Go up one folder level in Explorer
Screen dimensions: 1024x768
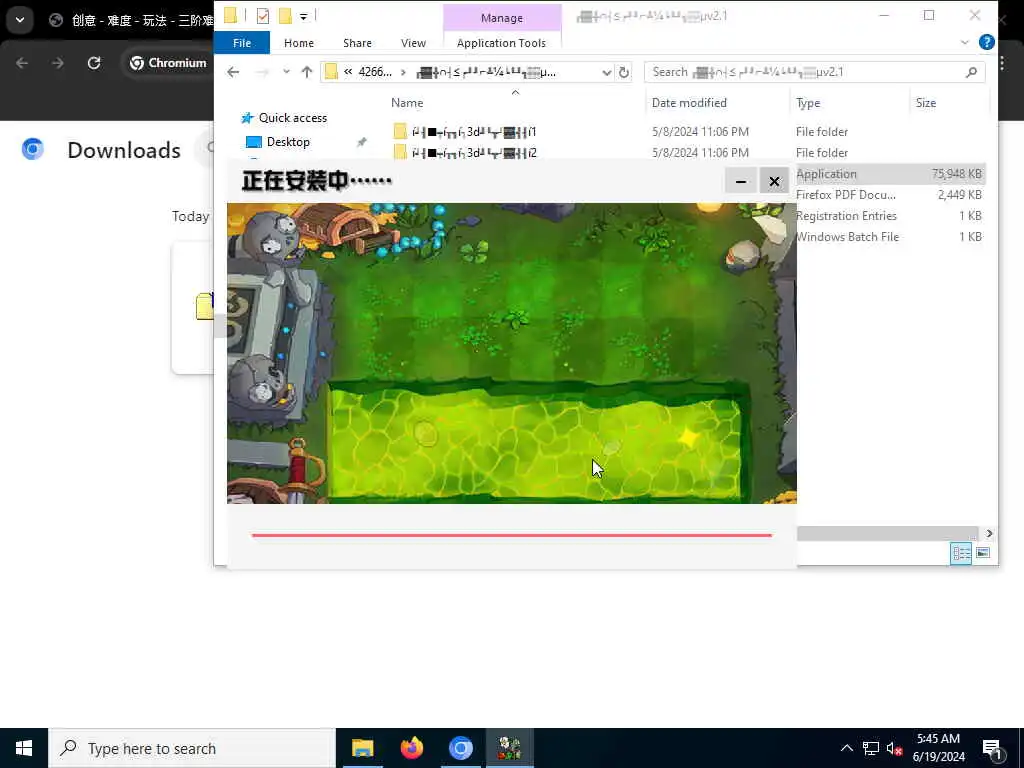pos(307,72)
